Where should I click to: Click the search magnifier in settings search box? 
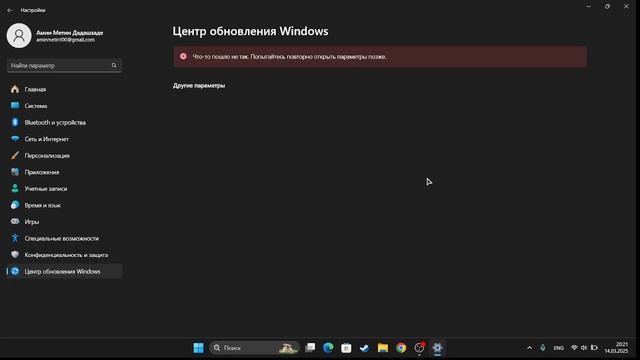tap(114, 65)
